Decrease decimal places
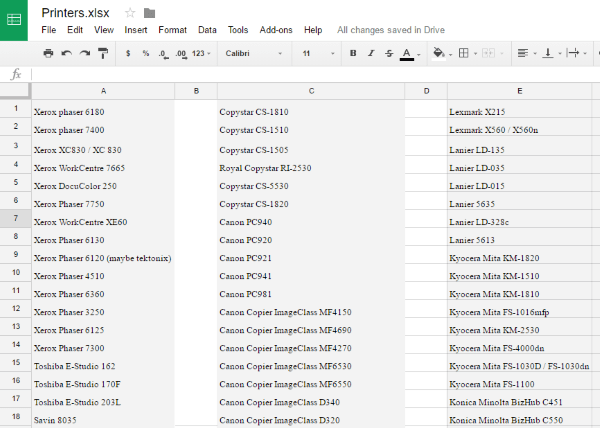 click(163, 54)
